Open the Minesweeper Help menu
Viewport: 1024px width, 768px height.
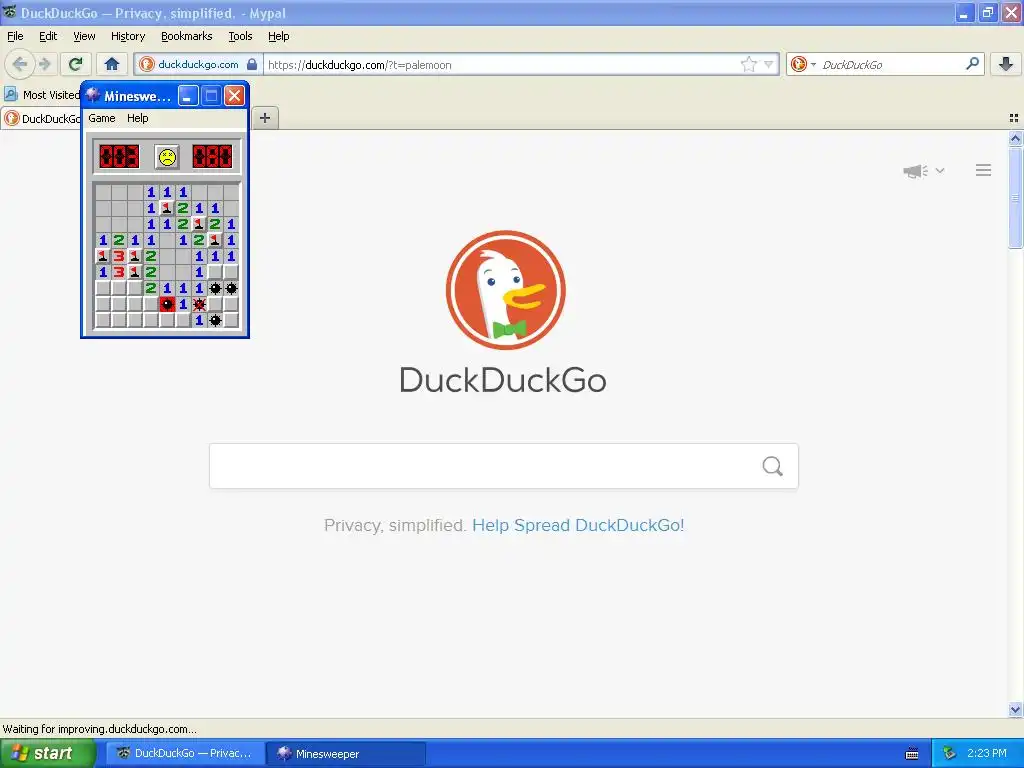[x=138, y=118]
